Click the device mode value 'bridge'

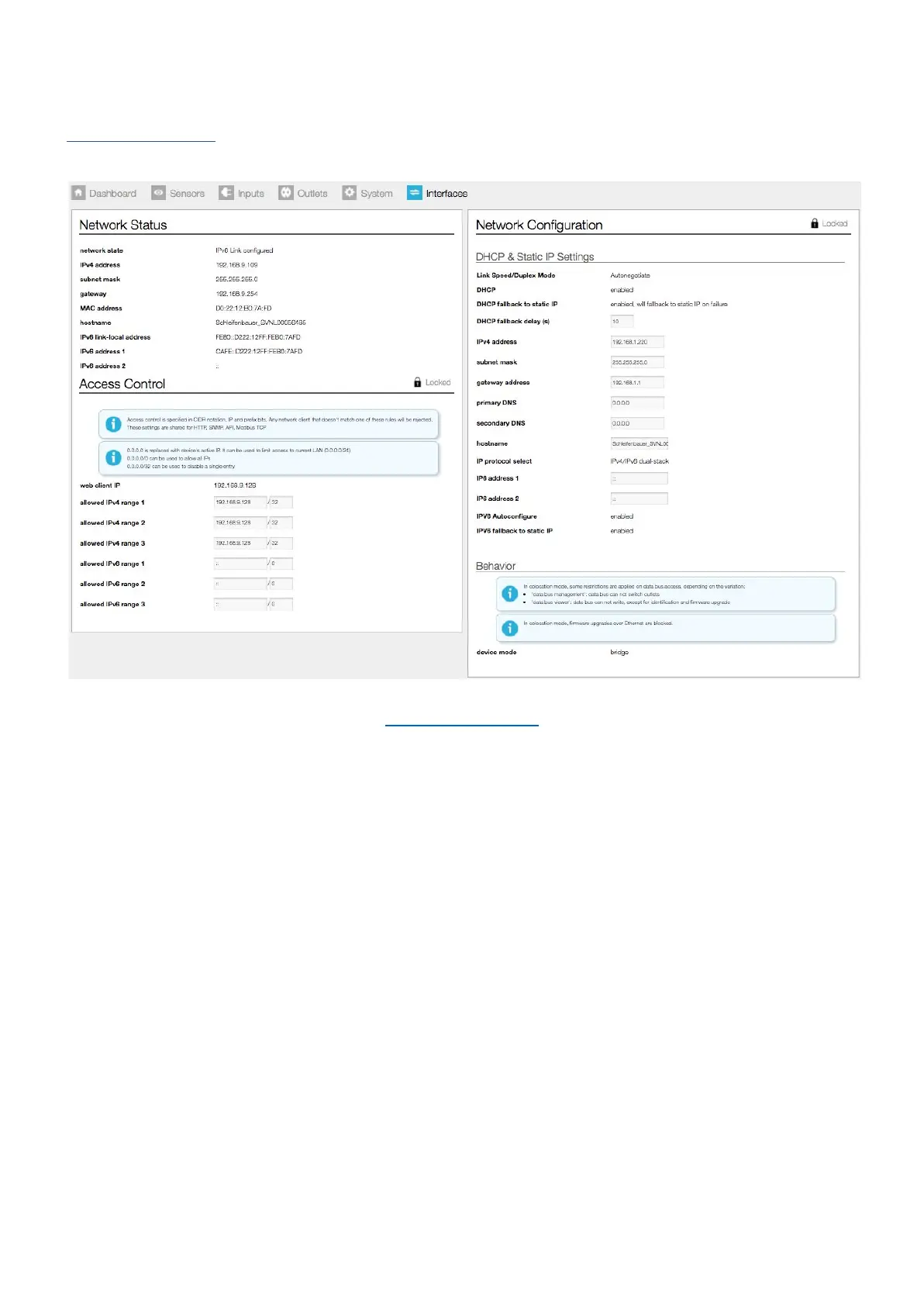click(x=619, y=652)
